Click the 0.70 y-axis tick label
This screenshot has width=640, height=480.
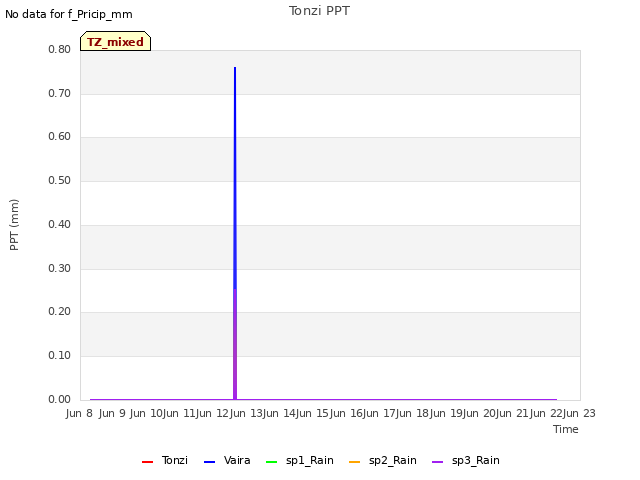(x=60, y=93)
